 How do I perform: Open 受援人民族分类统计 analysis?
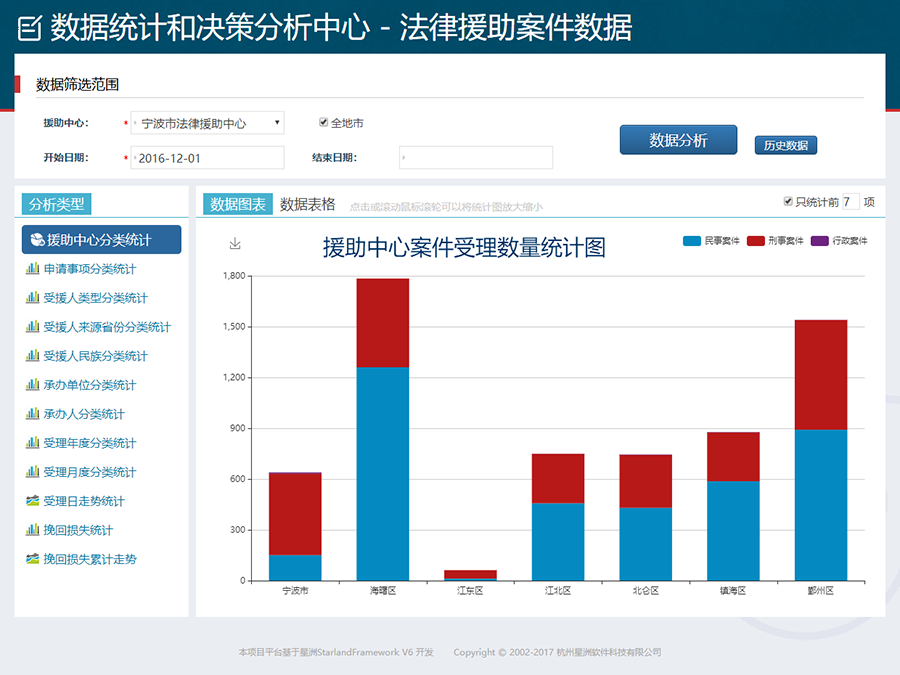95,356
